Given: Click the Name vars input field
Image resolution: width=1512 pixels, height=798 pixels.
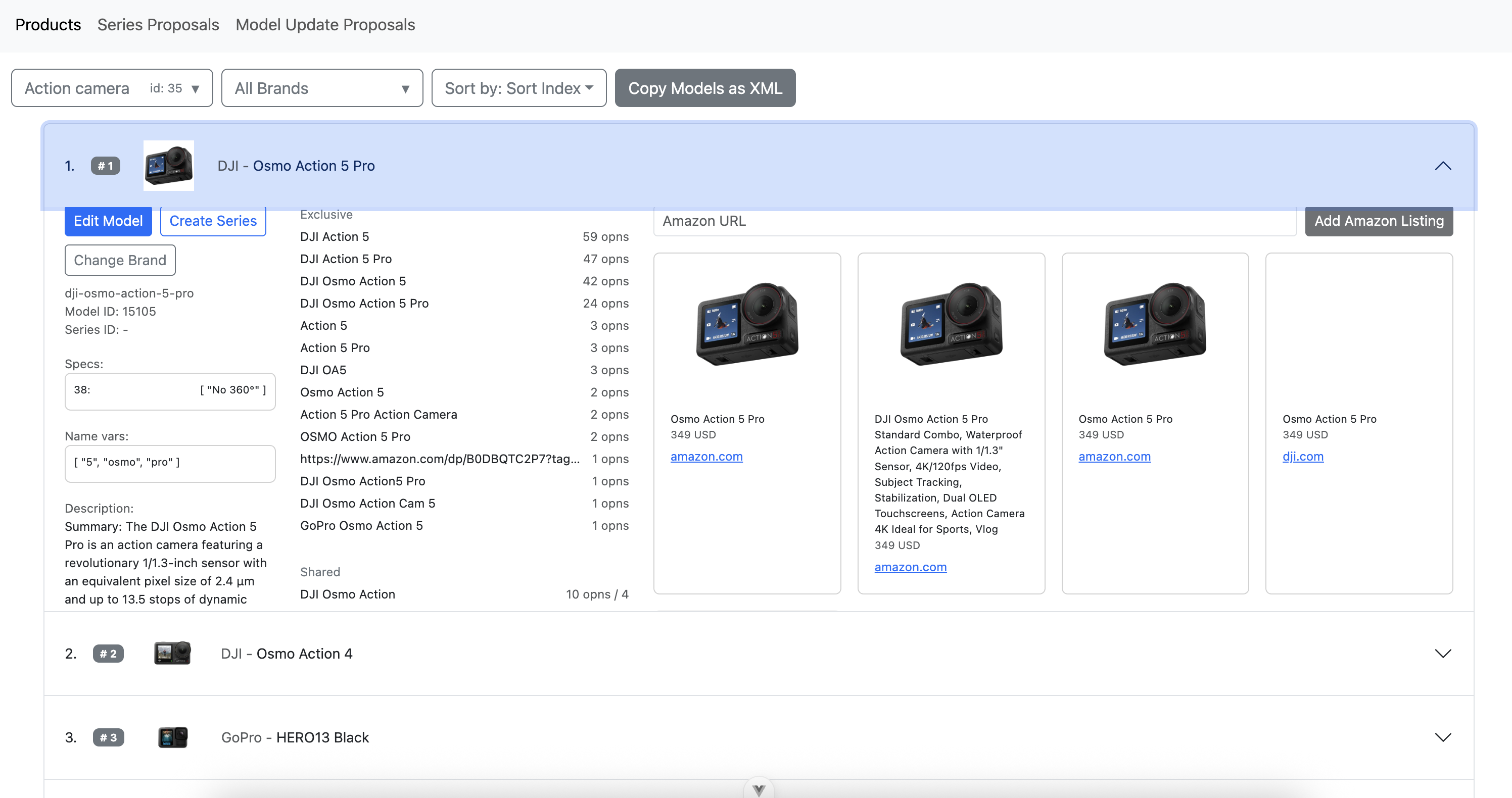Looking at the screenshot, I should pos(170,463).
